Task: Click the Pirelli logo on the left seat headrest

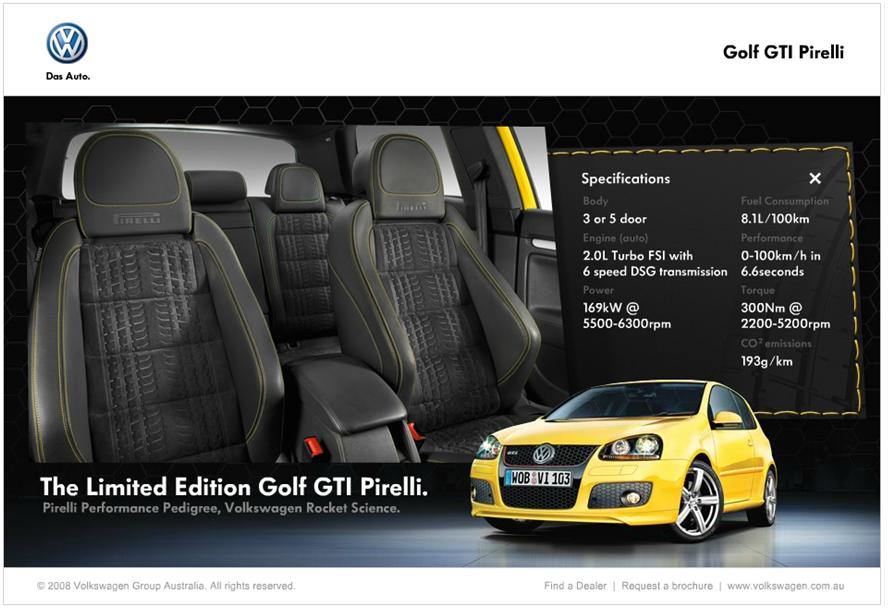Action: click(x=137, y=217)
